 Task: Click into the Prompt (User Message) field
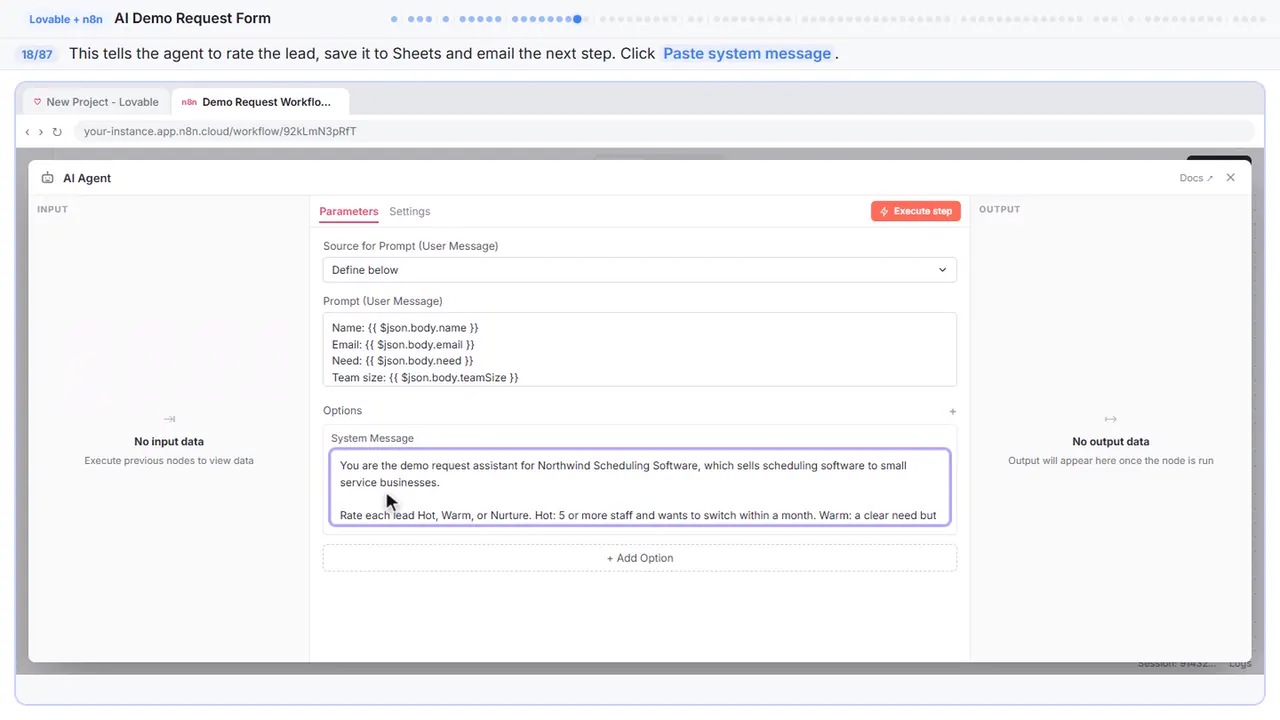(x=640, y=349)
